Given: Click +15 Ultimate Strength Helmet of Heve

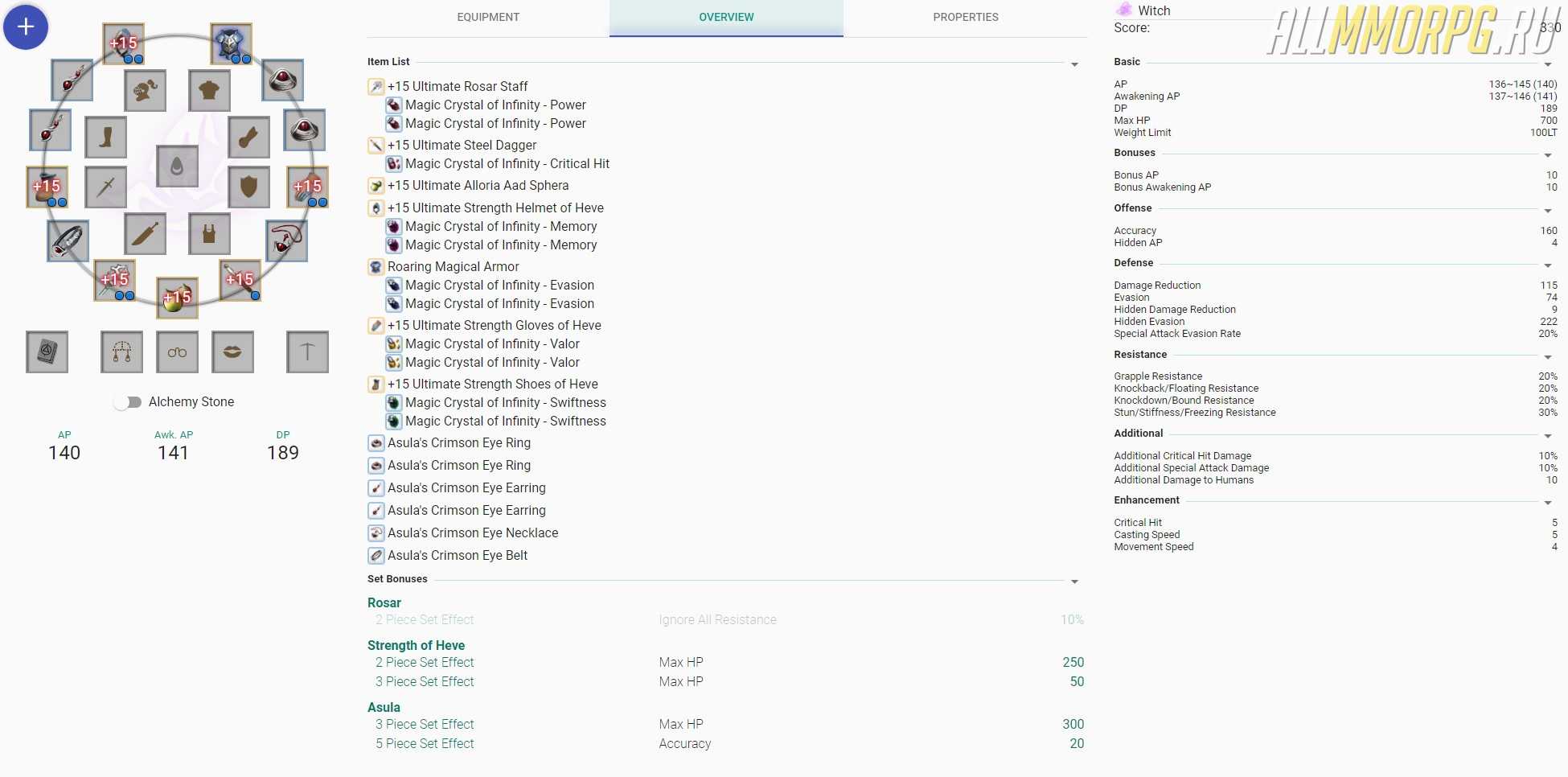Looking at the screenshot, I should (x=495, y=208).
